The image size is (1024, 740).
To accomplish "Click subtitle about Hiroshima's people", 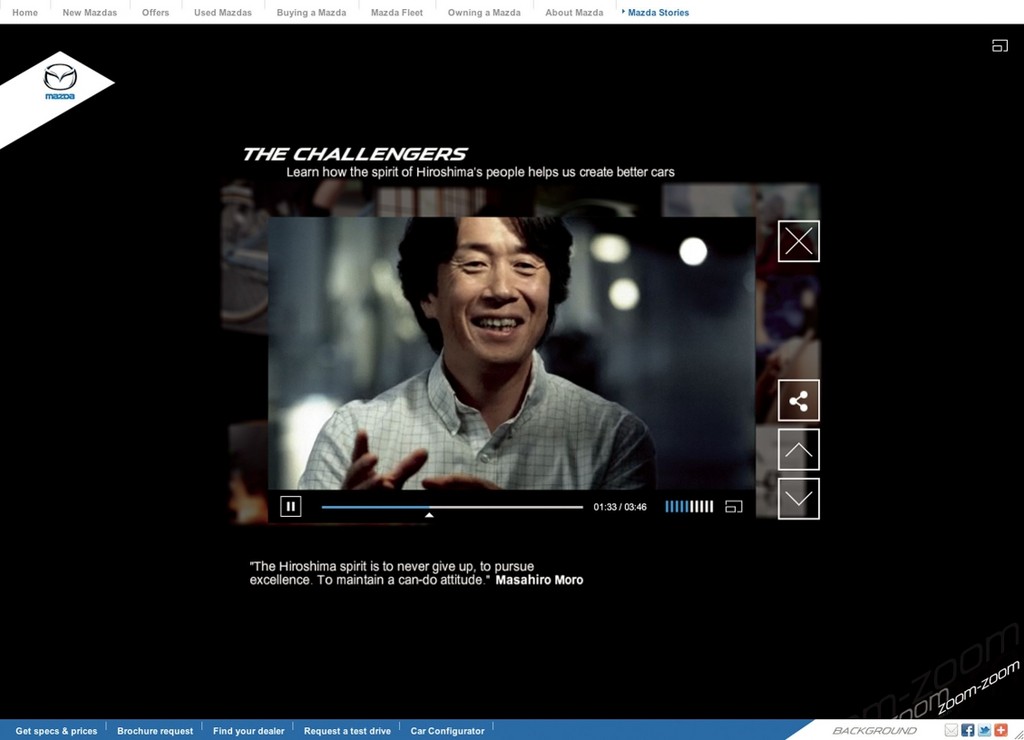I will pos(480,172).
